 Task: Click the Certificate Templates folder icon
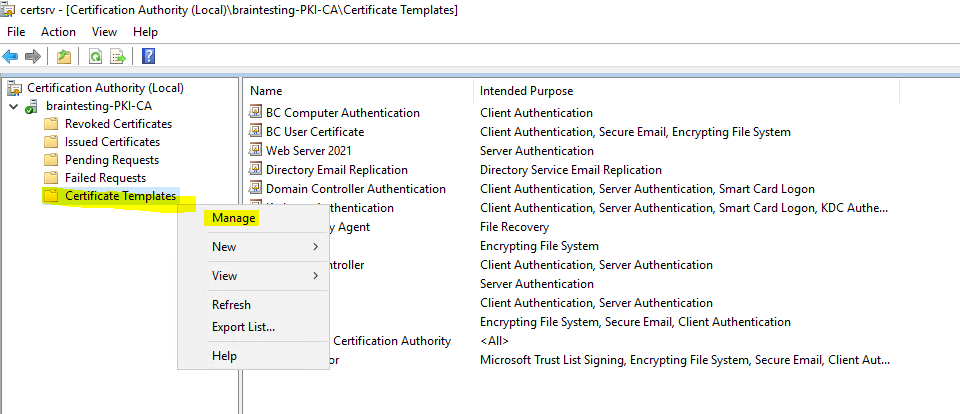51,196
